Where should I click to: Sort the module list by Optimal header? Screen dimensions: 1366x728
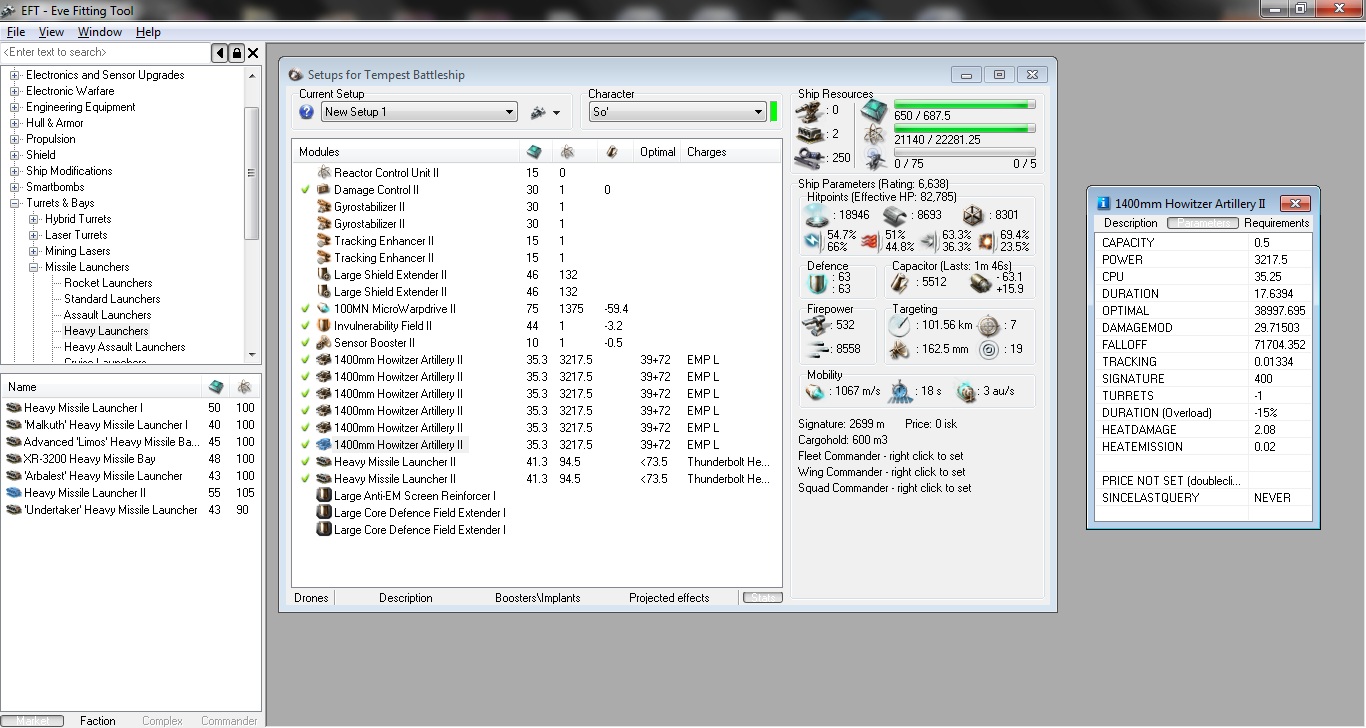[658, 152]
